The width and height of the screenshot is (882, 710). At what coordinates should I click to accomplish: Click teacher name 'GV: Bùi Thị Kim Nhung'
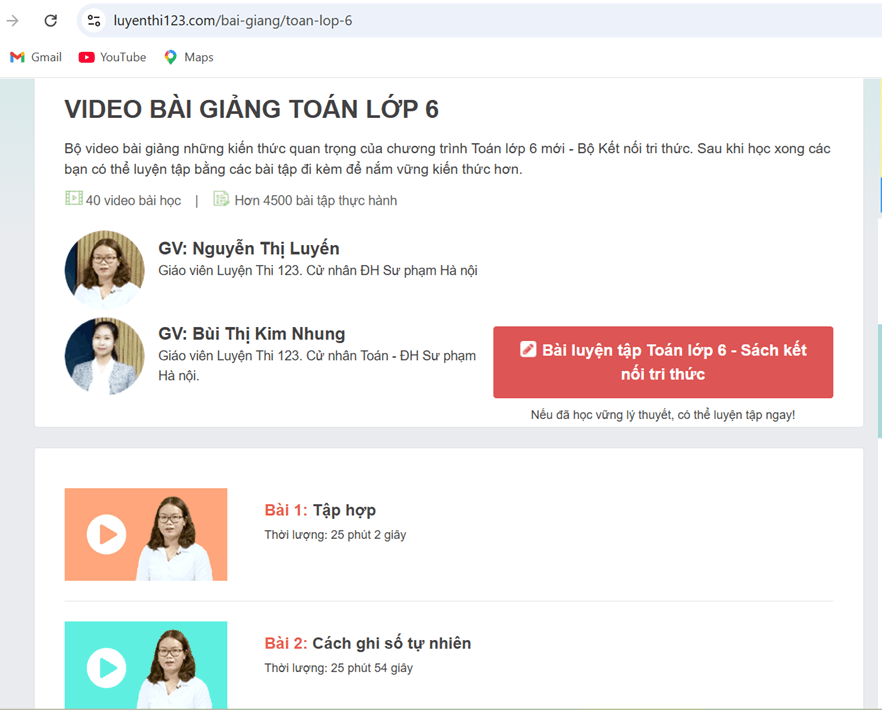point(251,334)
